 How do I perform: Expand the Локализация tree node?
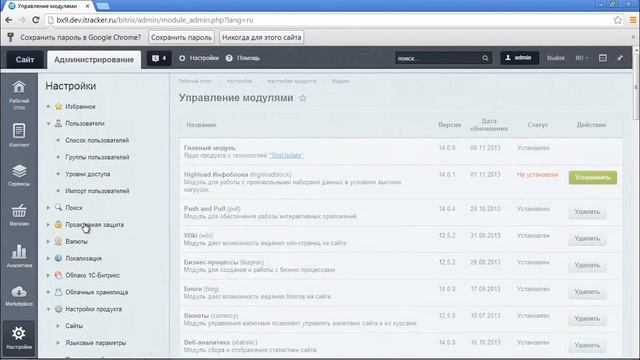pyautogui.click(x=48, y=258)
